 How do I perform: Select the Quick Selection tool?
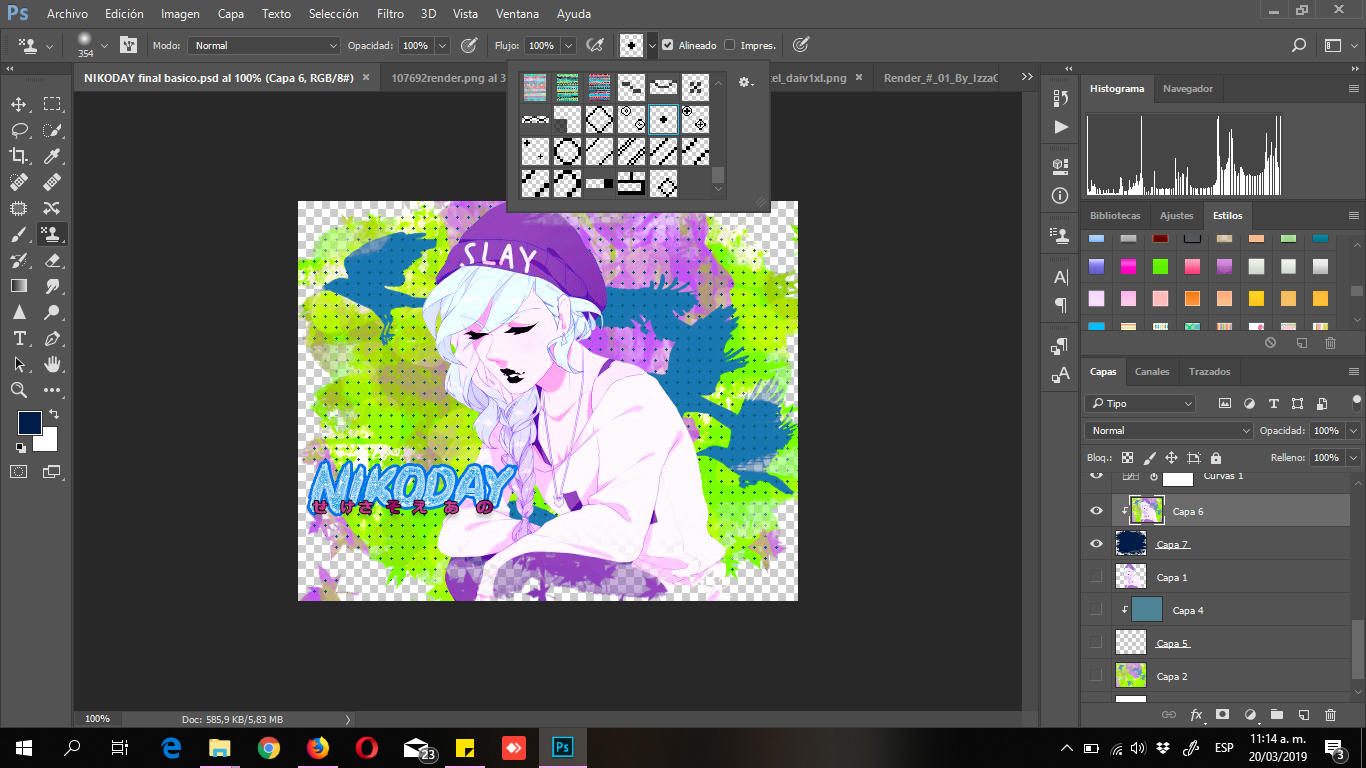(52, 130)
